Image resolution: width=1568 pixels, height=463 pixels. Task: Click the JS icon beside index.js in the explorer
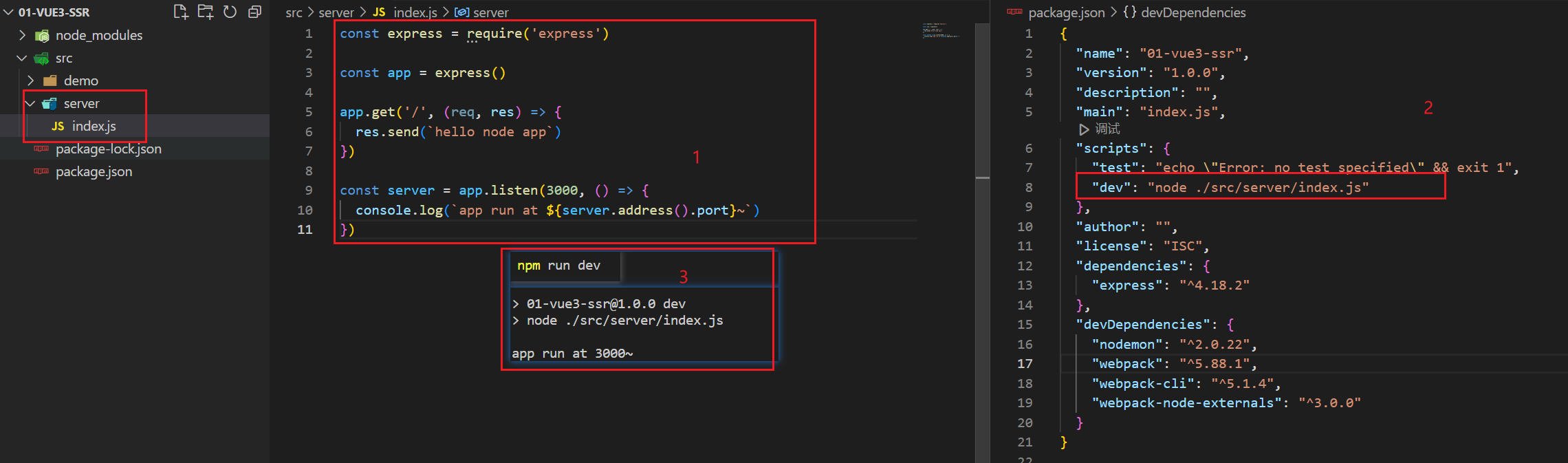click(58, 127)
